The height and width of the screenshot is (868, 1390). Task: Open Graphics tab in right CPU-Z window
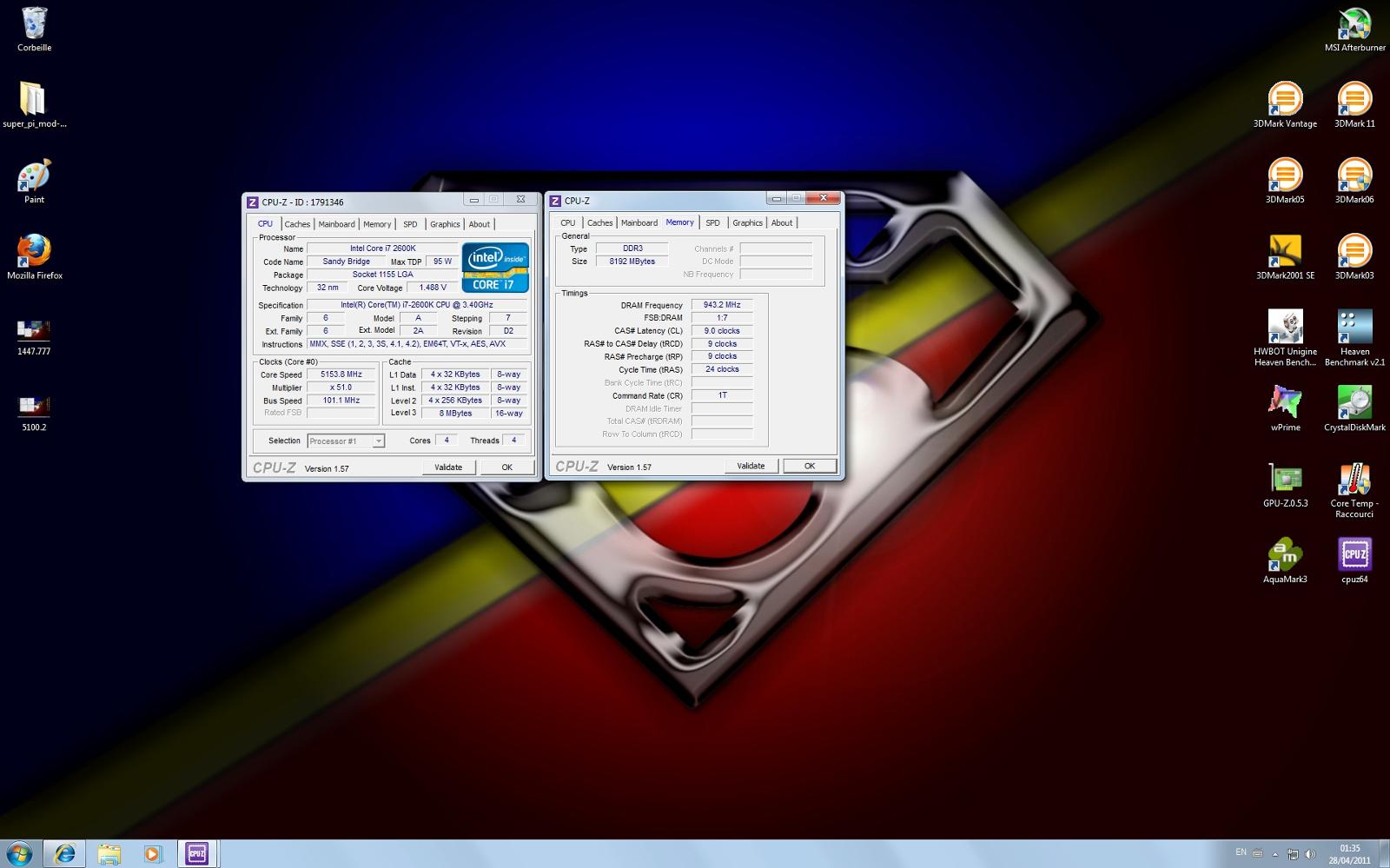tap(747, 222)
